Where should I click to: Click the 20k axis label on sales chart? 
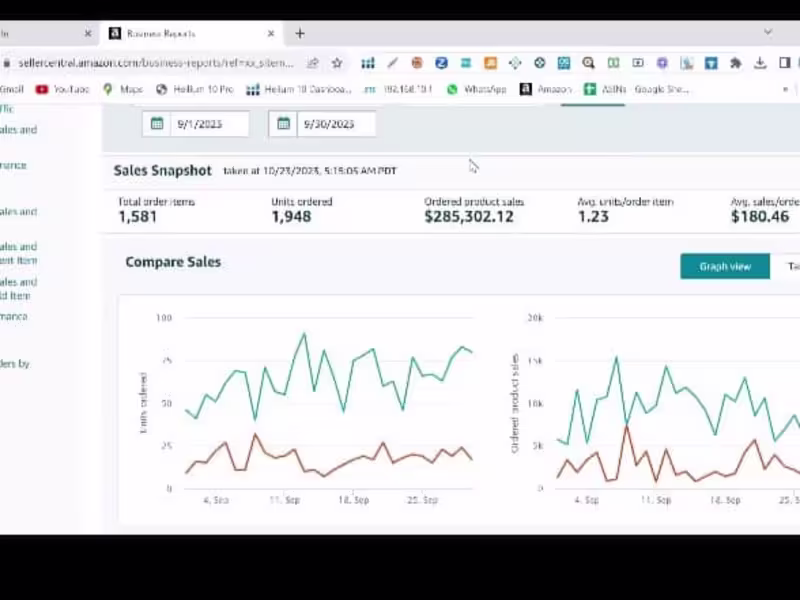coord(535,318)
